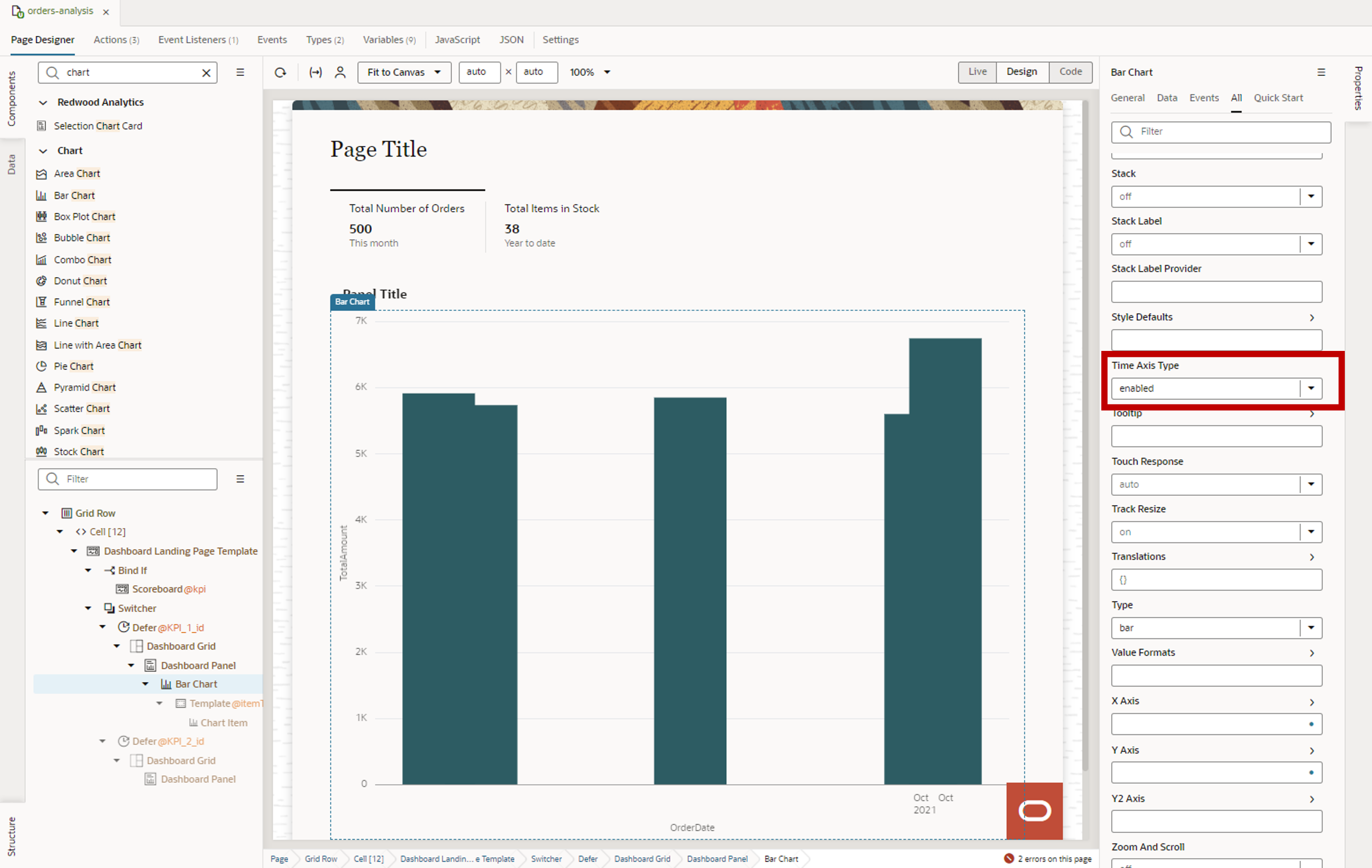Open the components panel hamburger menu icon
The image size is (1372, 868).
[x=240, y=73]
